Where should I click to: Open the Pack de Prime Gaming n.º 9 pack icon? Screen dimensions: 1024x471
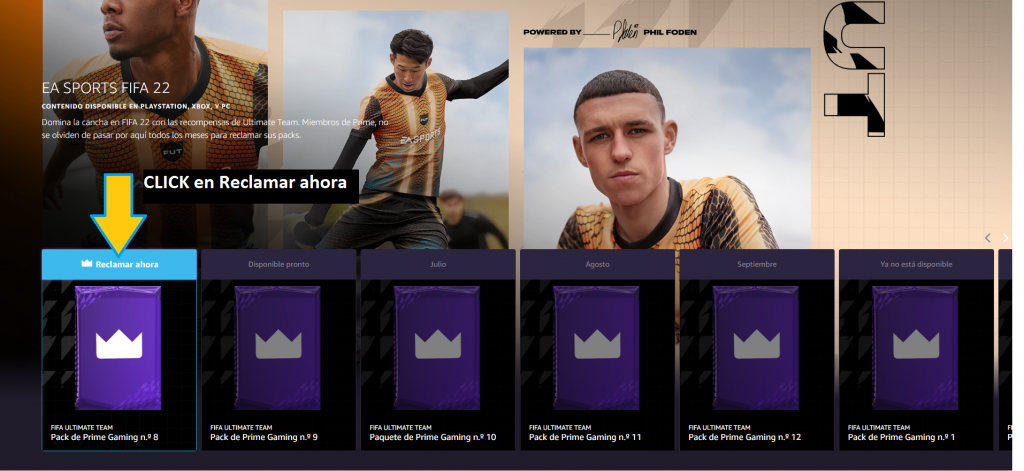tap(278, 348)
